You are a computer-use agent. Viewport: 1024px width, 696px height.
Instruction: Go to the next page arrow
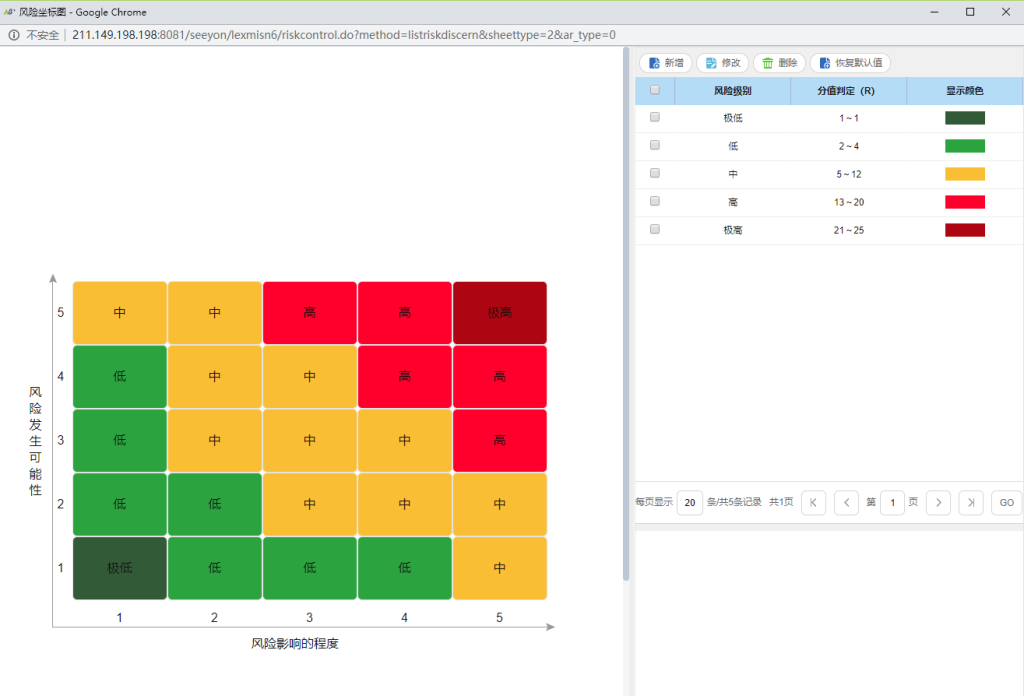pyautogui.click(x=938, y=502)
